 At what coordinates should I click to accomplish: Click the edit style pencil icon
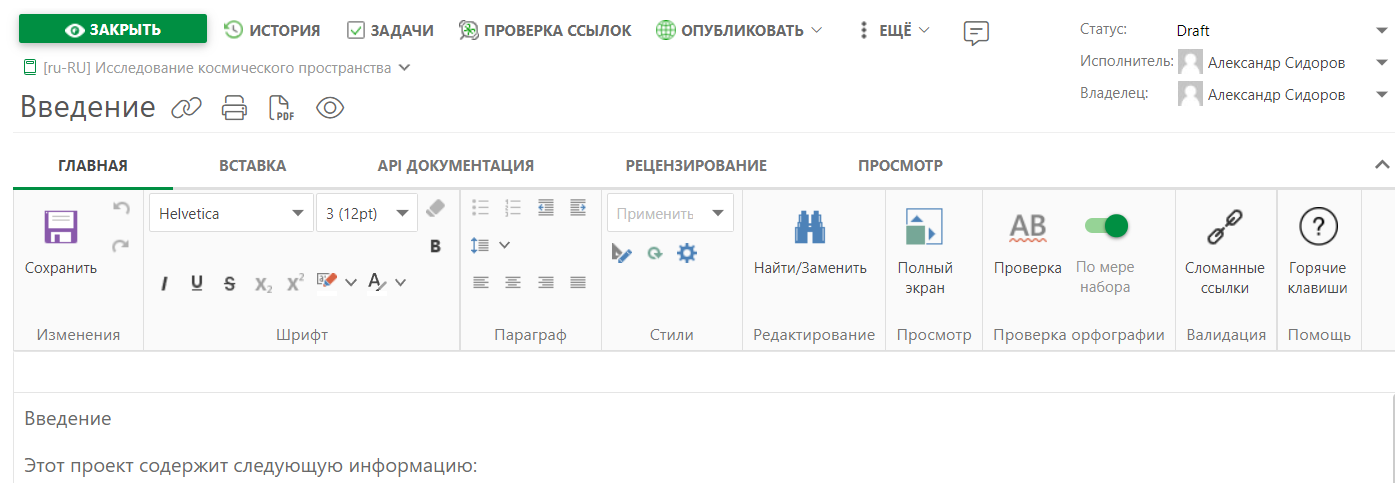point(622,254)
